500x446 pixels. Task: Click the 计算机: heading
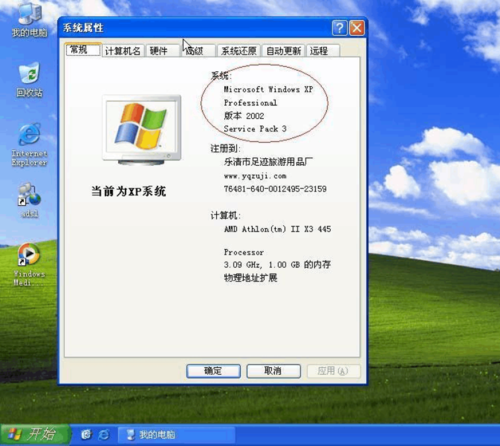pos(225,216)
